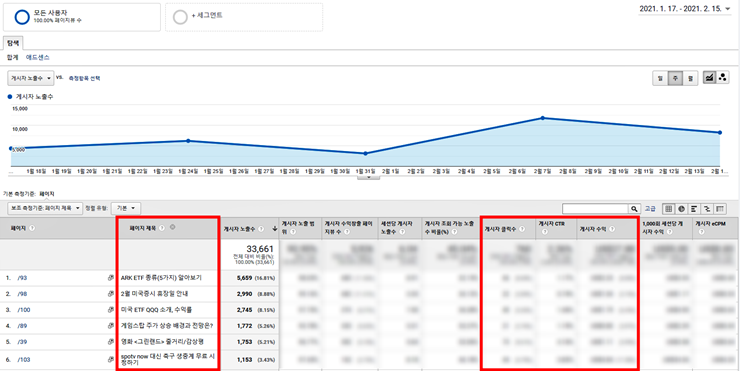Open help icon for 게시자 eCPM column
740x371 pixels.
(701, 232)
